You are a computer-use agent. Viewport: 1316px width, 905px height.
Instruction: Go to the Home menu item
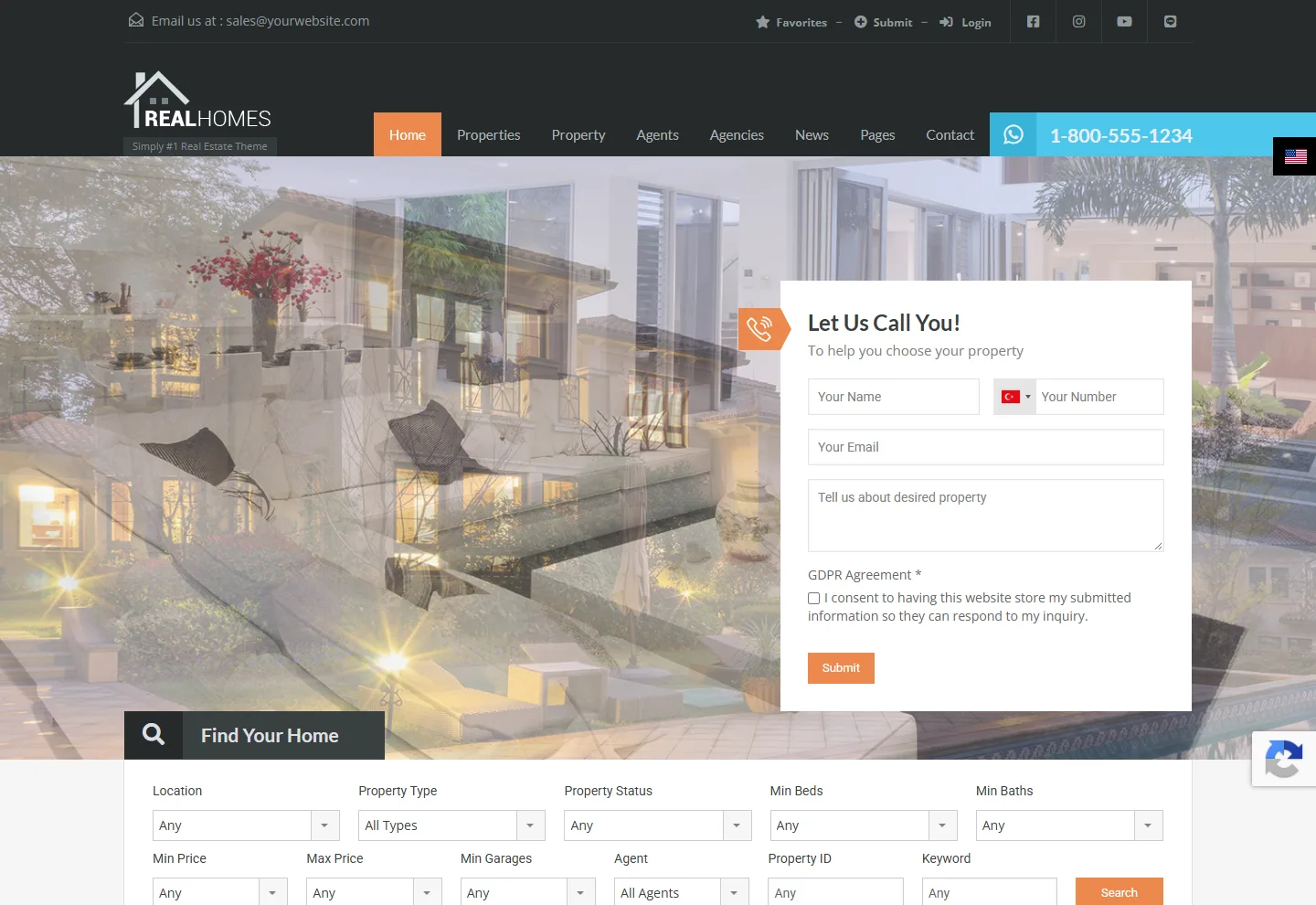click(408, 134)
